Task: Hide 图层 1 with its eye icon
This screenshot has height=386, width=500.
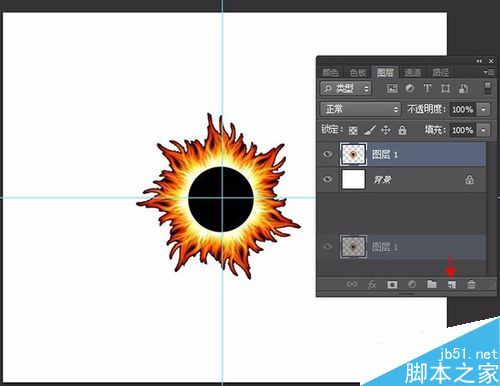Action: coord(328,154)
